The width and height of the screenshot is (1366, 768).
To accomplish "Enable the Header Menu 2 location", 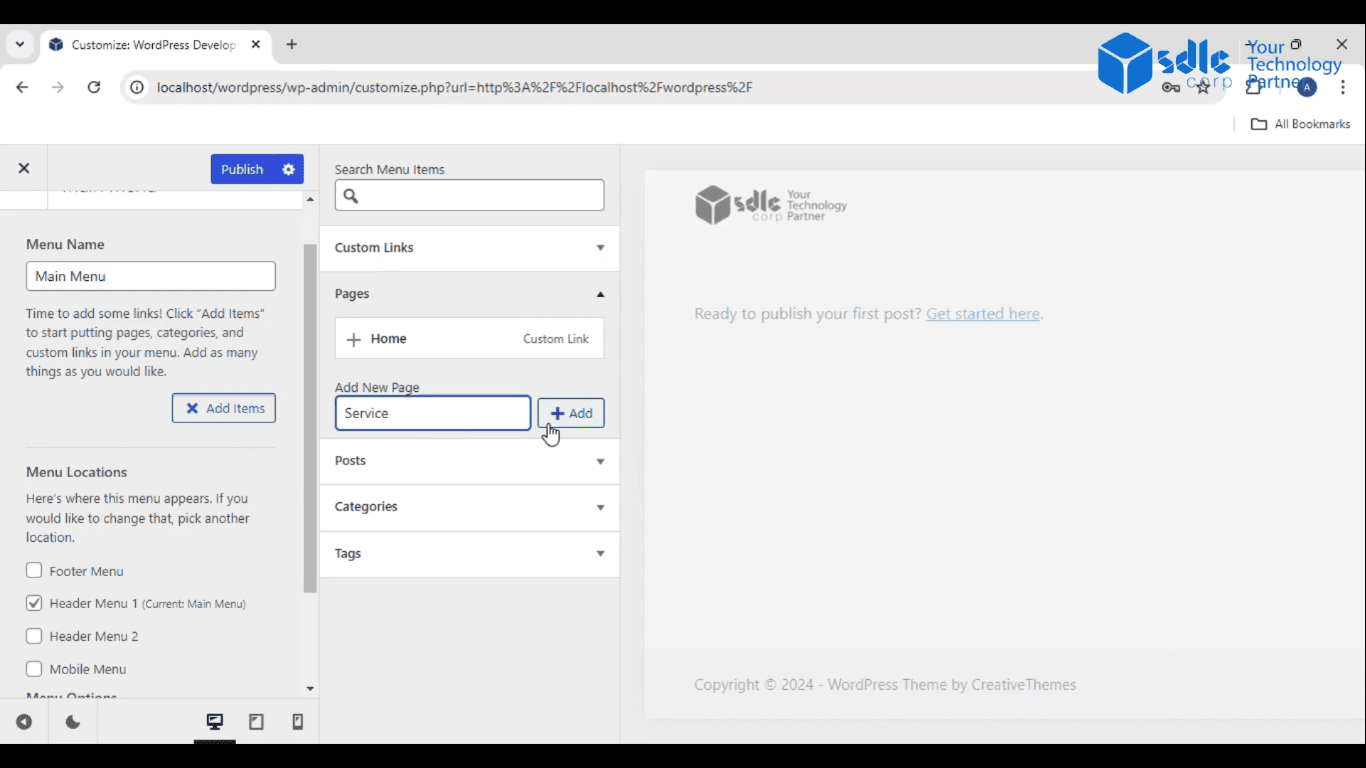I will pyautogui.click(x=34, y=635).
